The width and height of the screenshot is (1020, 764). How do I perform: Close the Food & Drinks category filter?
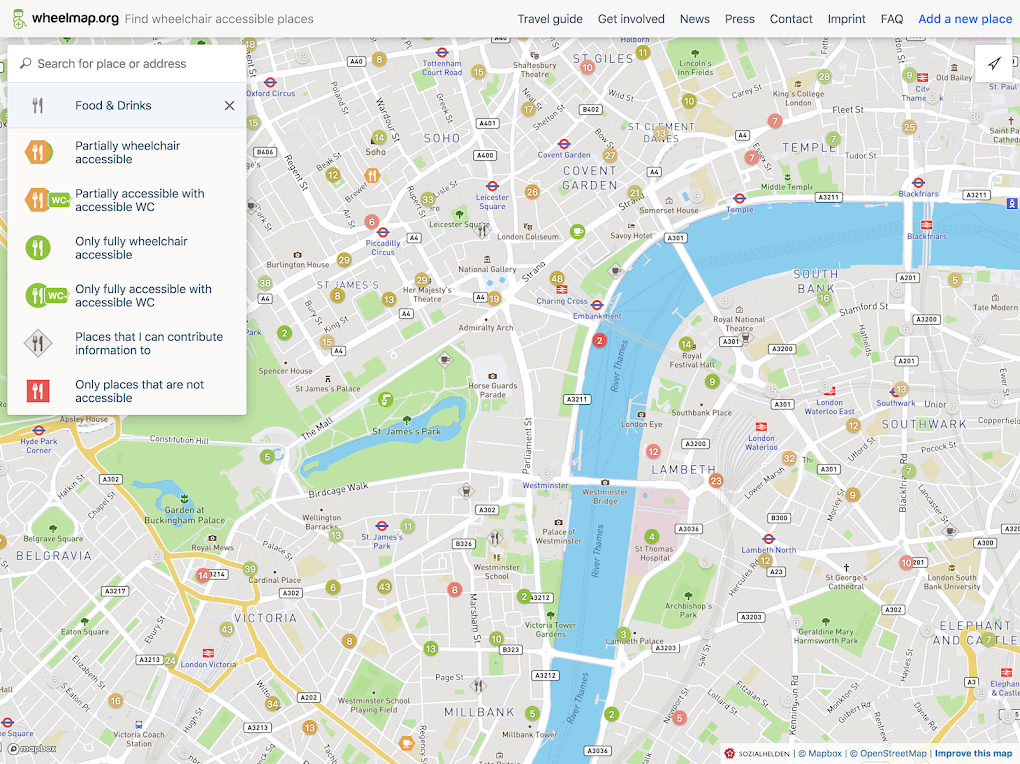coord(229,105)
